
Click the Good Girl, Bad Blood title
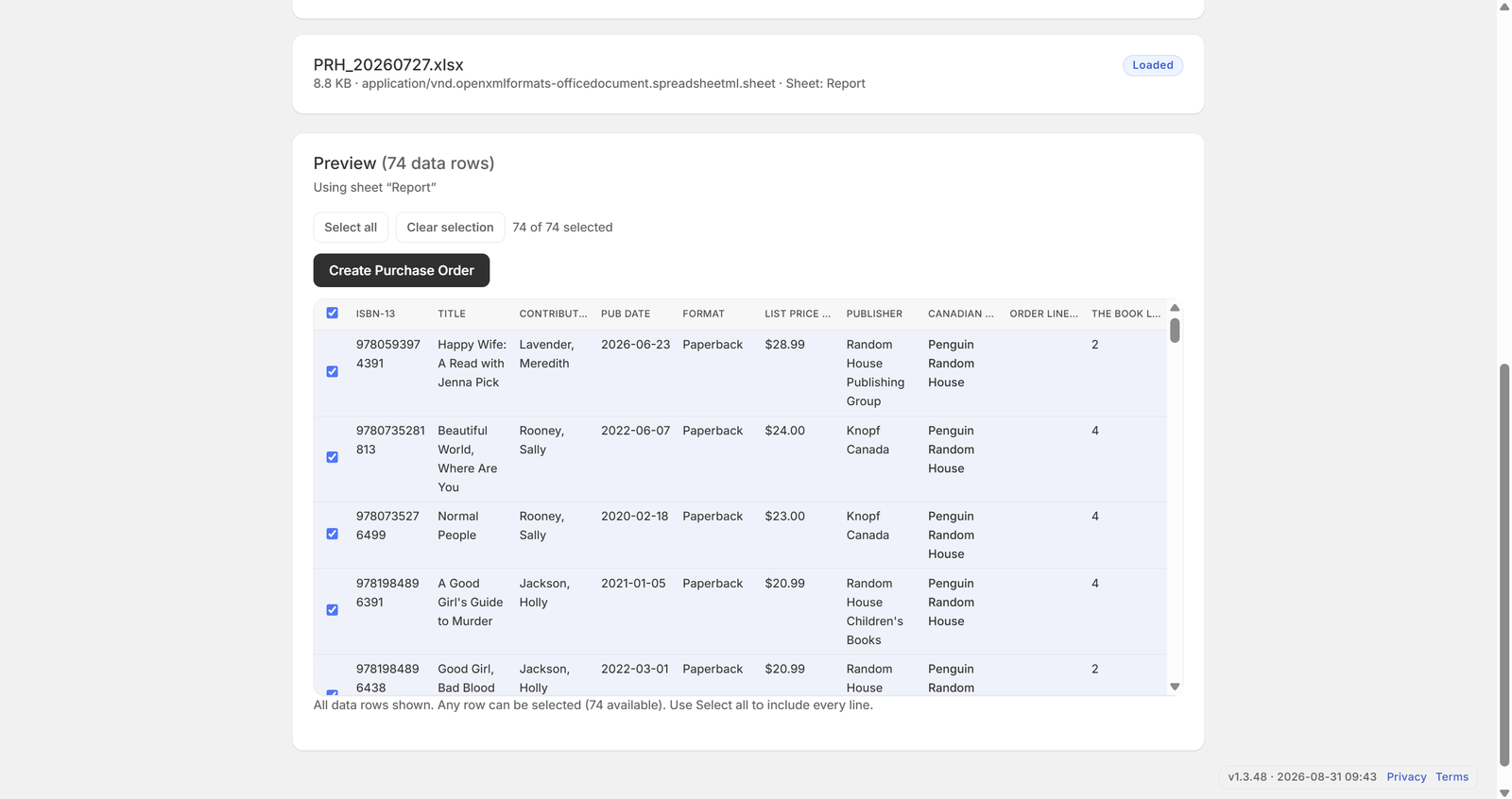tap(466, 678)
